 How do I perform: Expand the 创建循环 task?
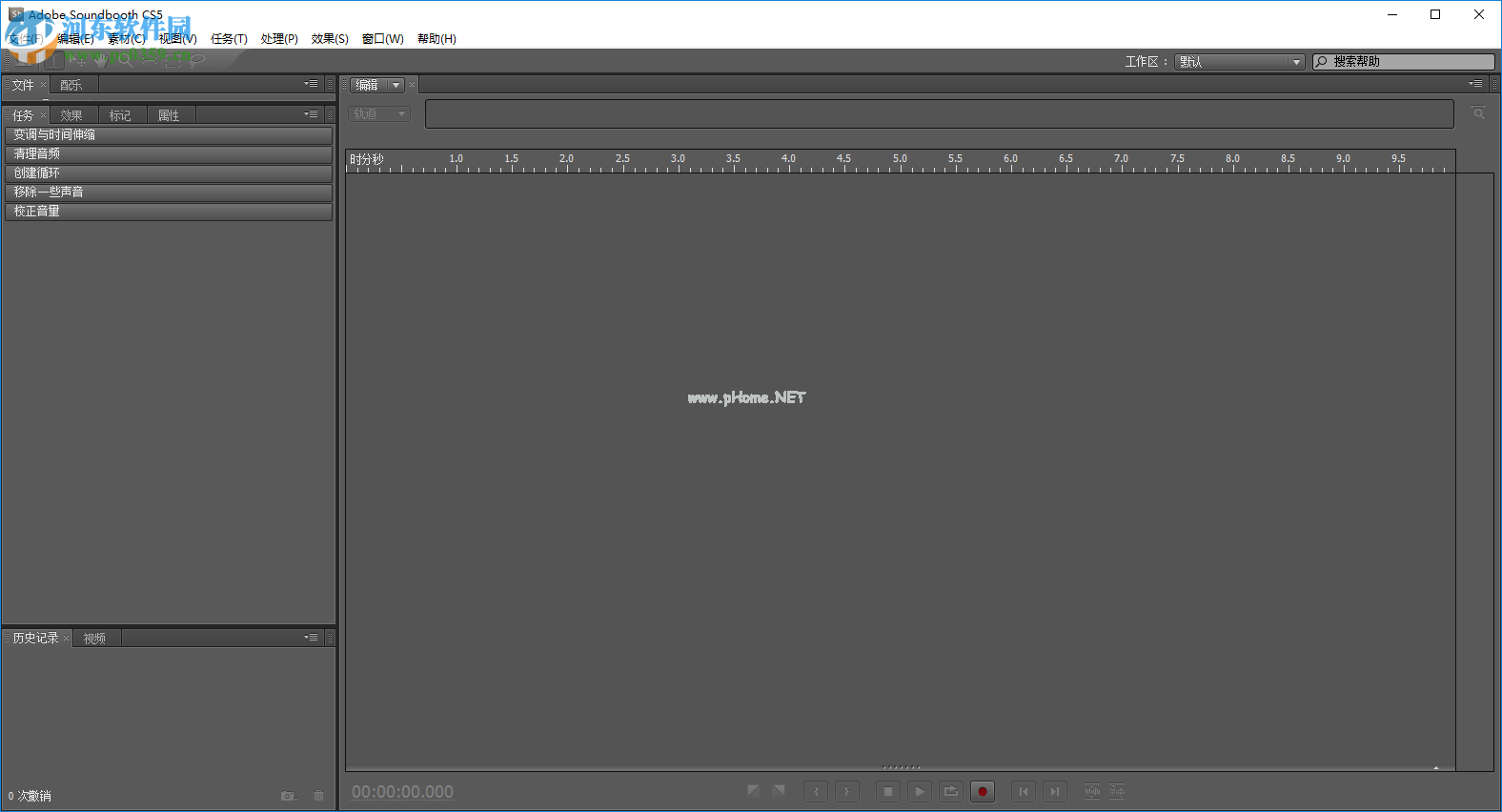click(x=169, y=173)
